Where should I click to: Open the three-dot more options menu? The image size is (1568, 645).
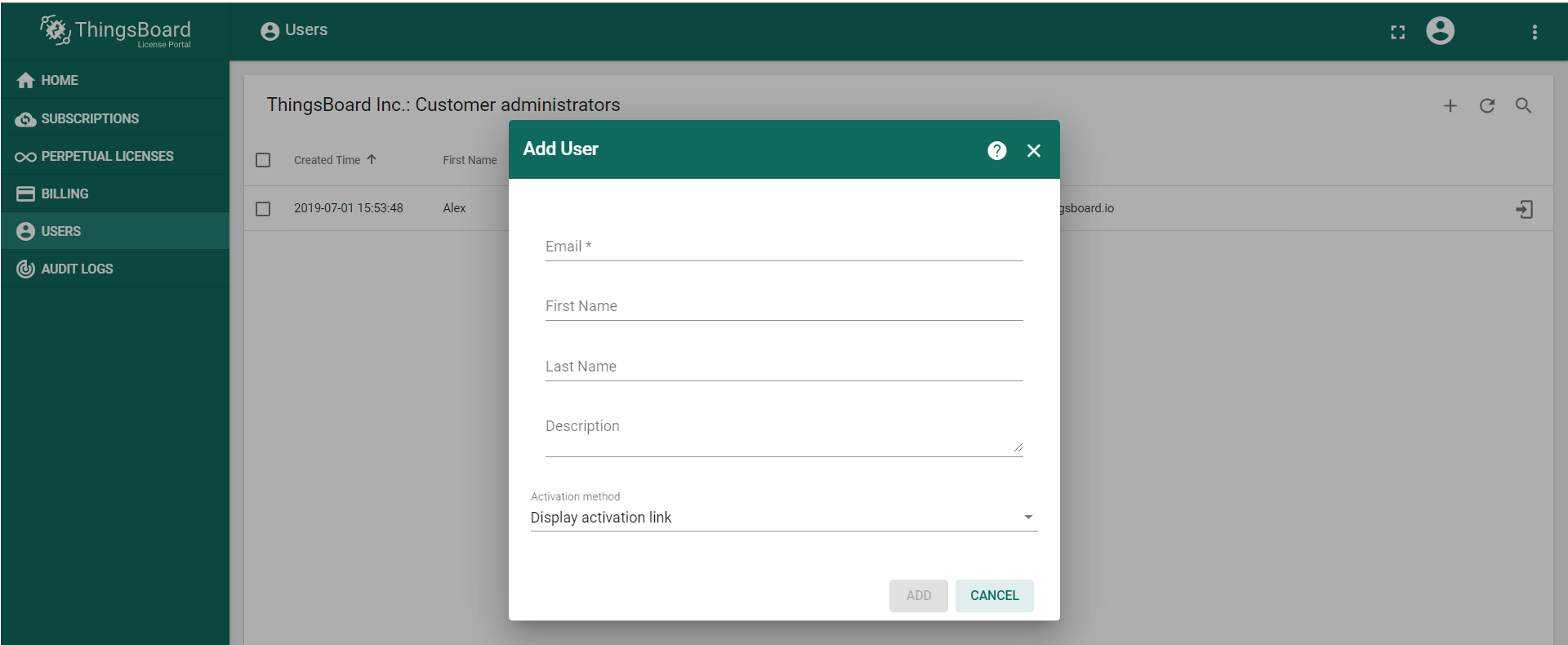1535,32
